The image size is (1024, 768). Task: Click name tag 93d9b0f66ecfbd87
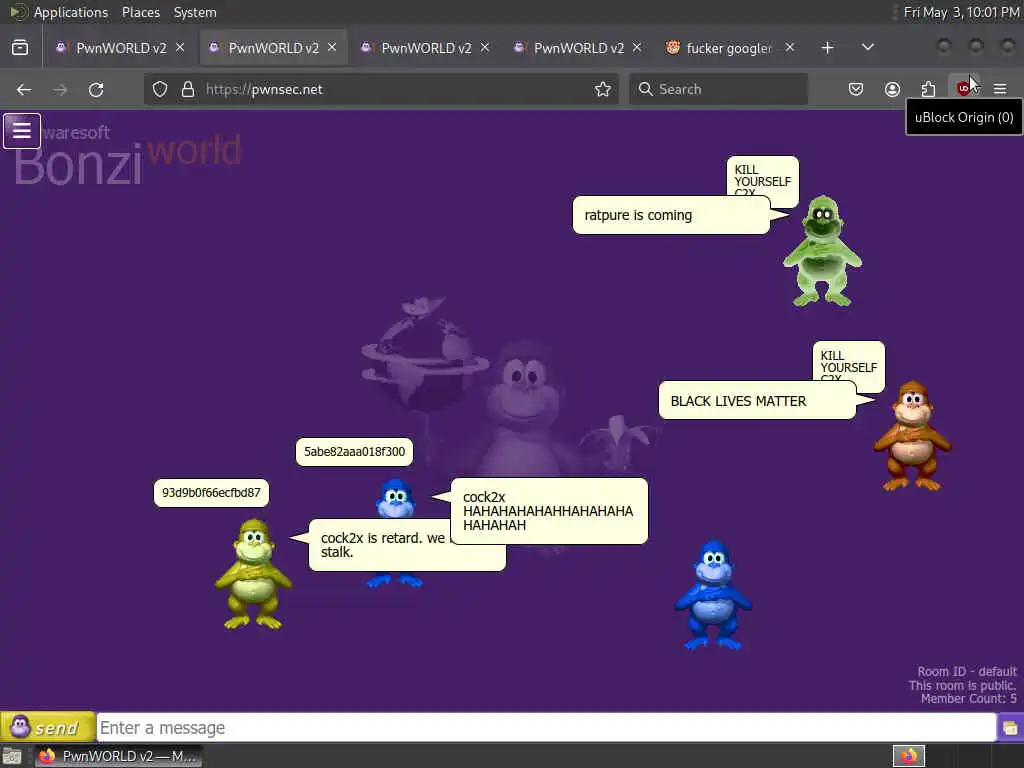click(211, 493)
